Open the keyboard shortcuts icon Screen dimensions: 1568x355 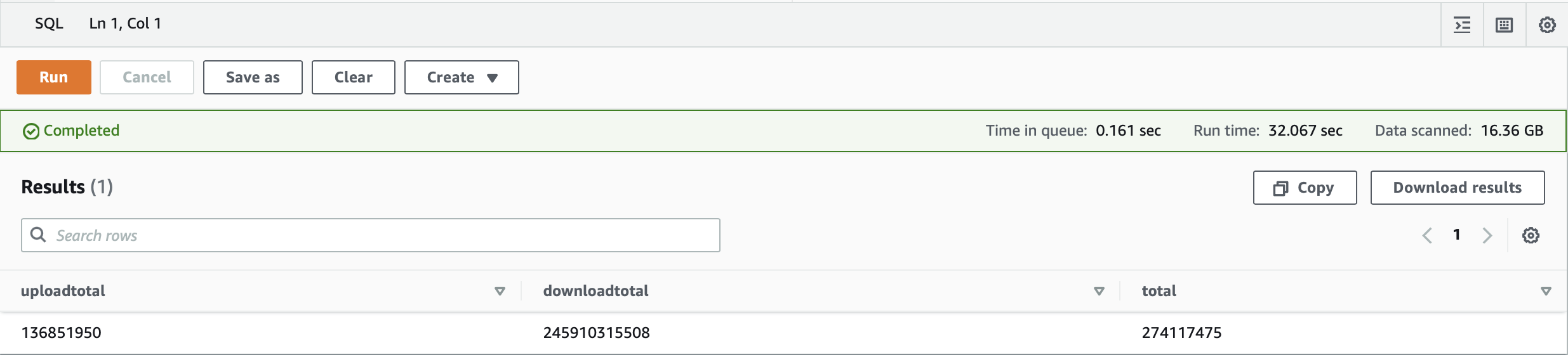(1505, 25)
